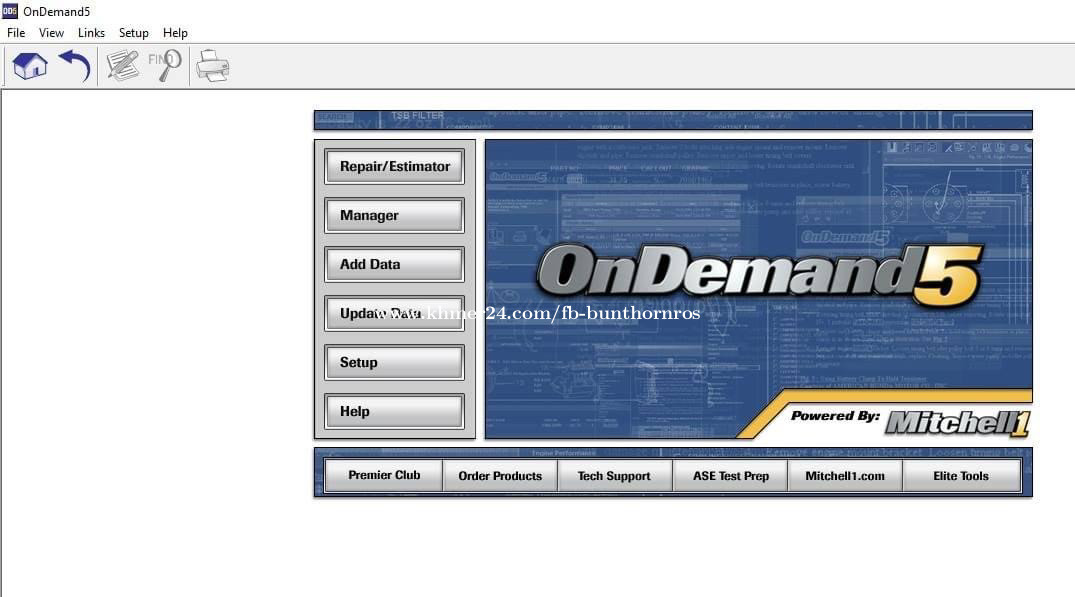1075x597 pixels.
Task: Click the Back arrow toolbar icon
Action: 75,66
